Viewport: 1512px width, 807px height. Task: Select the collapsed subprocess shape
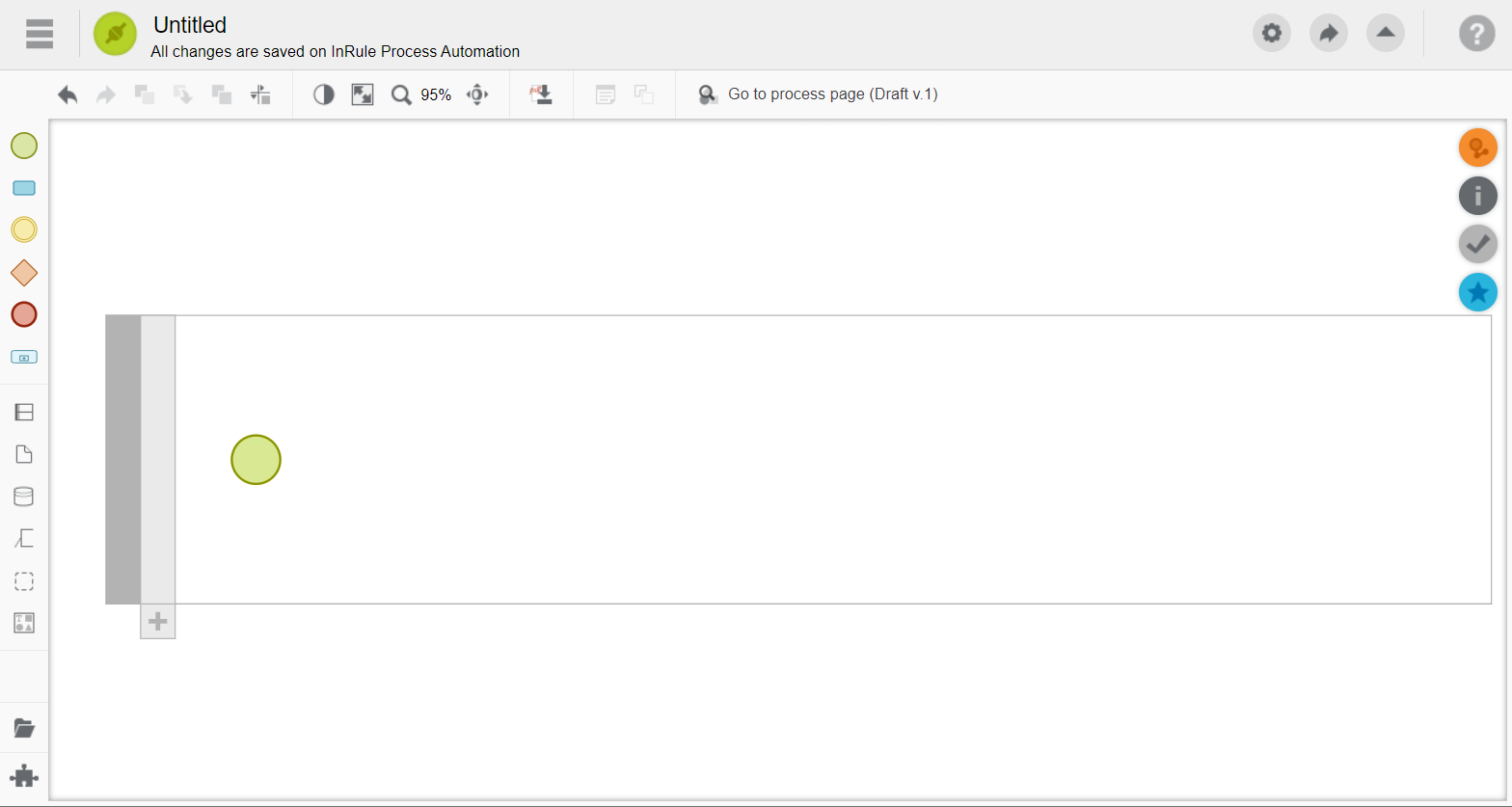[x=24, y=357]
